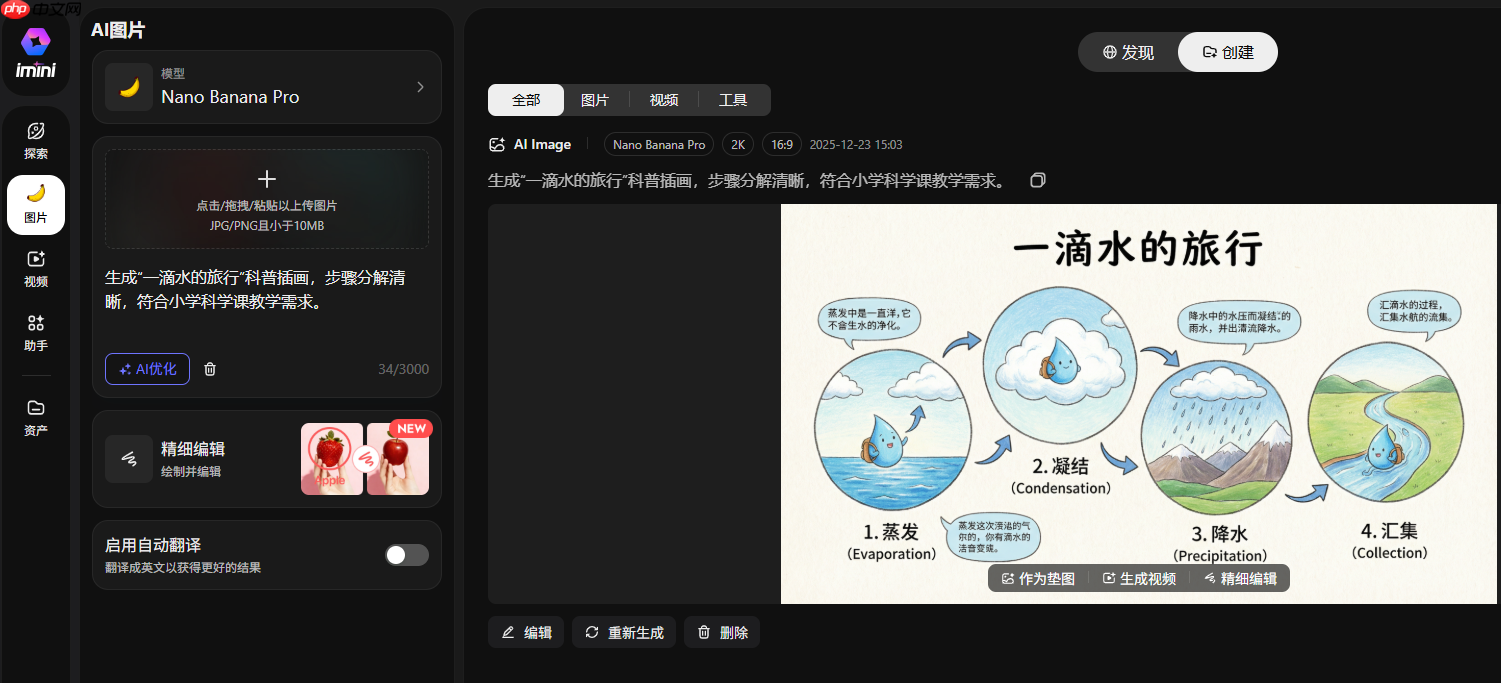Click the imini logo
The image size is (1501, 683).
35,52
